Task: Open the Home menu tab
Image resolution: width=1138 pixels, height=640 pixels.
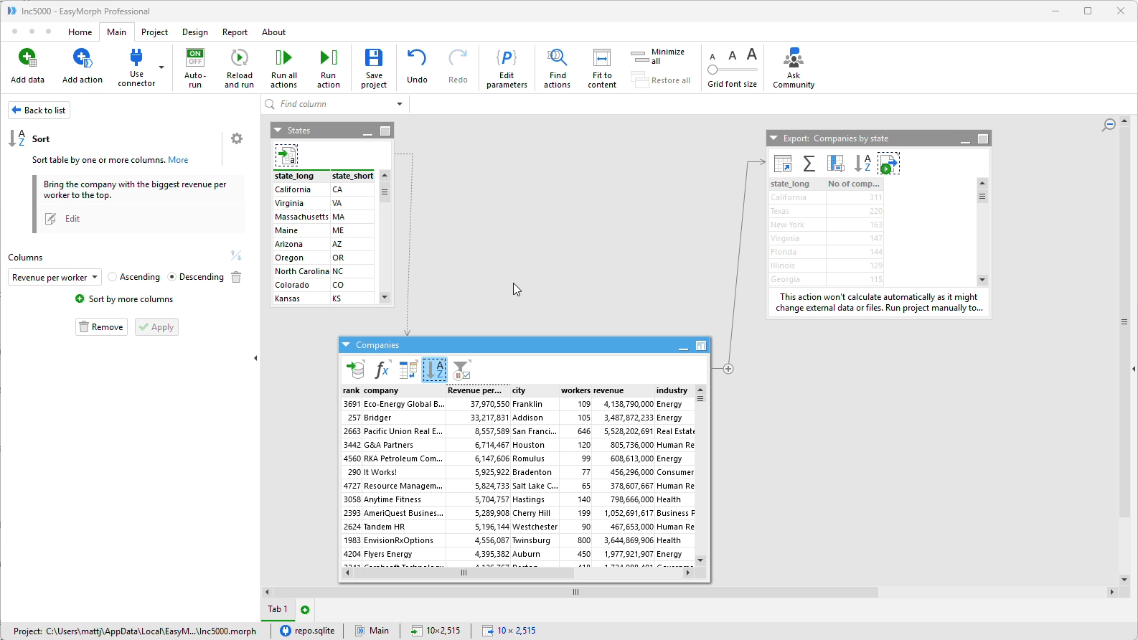Action: pos(80,32)
